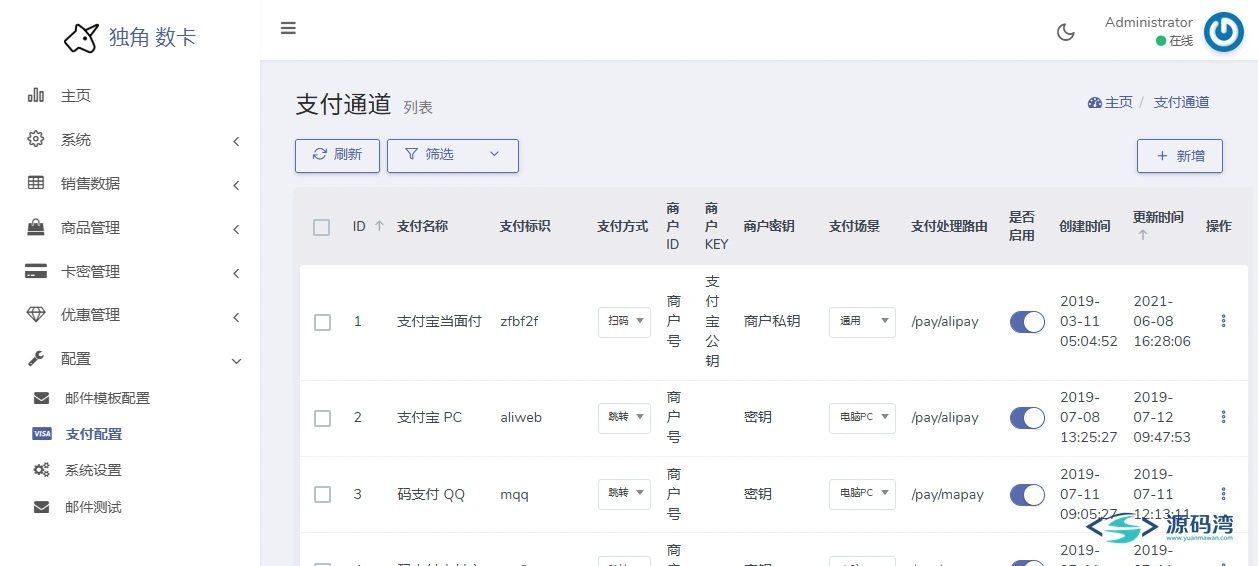Switch to dark mode with moon icon
The image size is (1258, 566).
[x=1066, y=32]
